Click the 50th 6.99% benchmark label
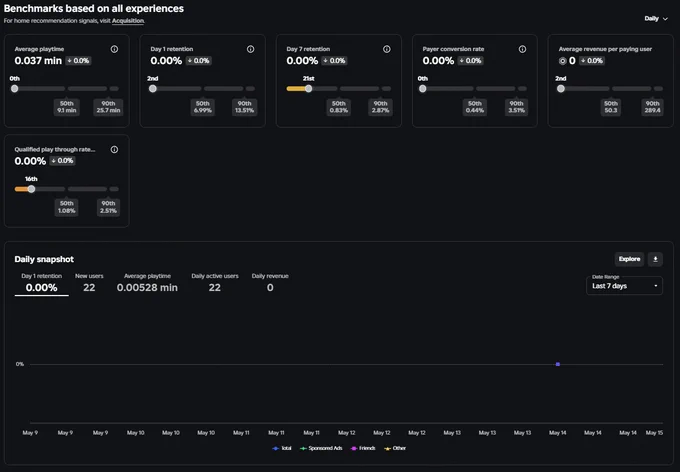Viewport: 680px width, 472px height. (x=203, y=107)
